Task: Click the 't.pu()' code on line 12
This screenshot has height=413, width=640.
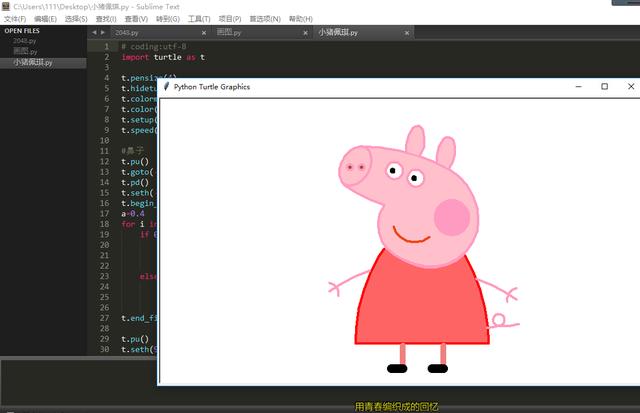Action: (135, 162)
